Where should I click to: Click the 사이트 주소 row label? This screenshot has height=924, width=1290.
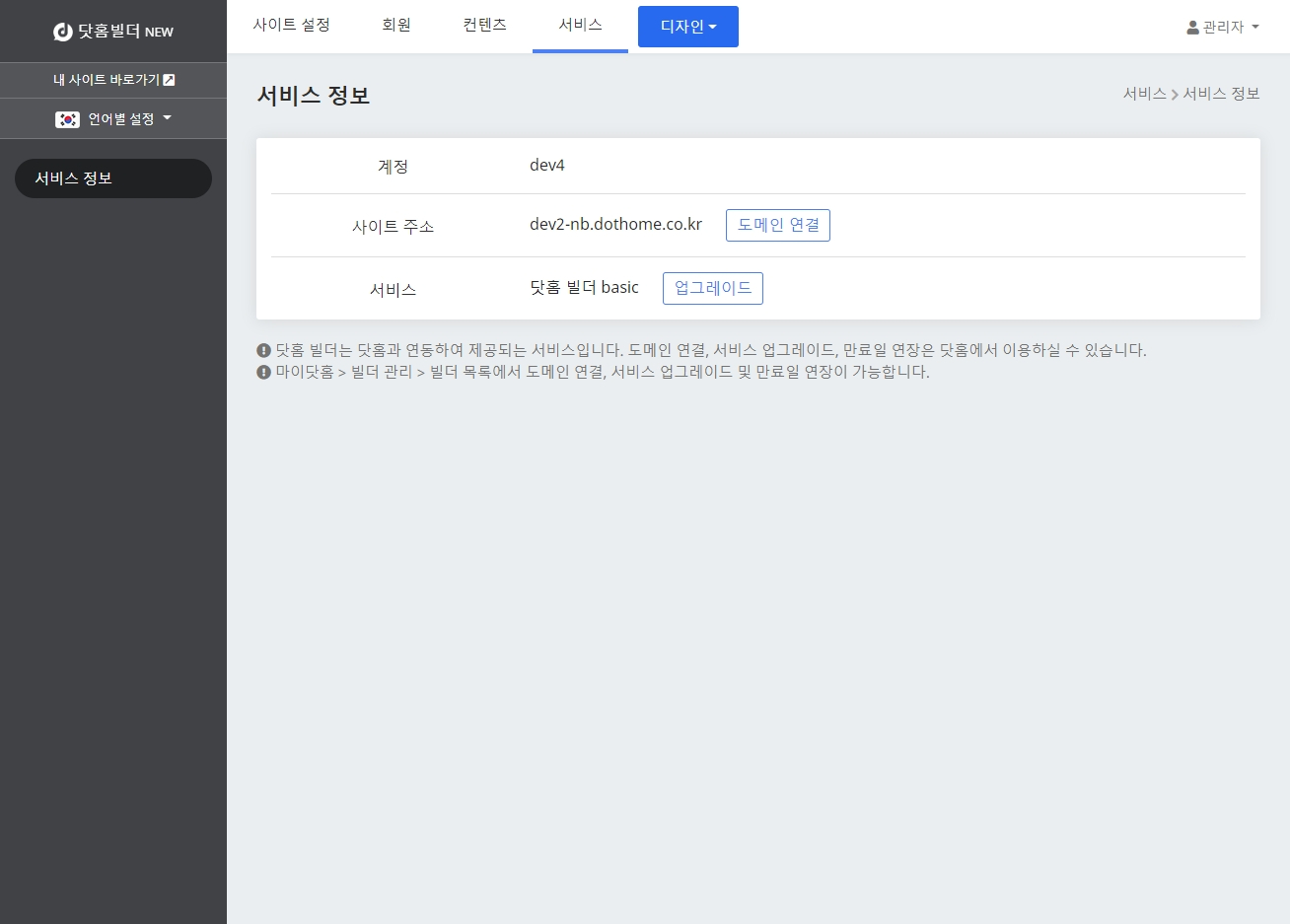click(393, 227)
